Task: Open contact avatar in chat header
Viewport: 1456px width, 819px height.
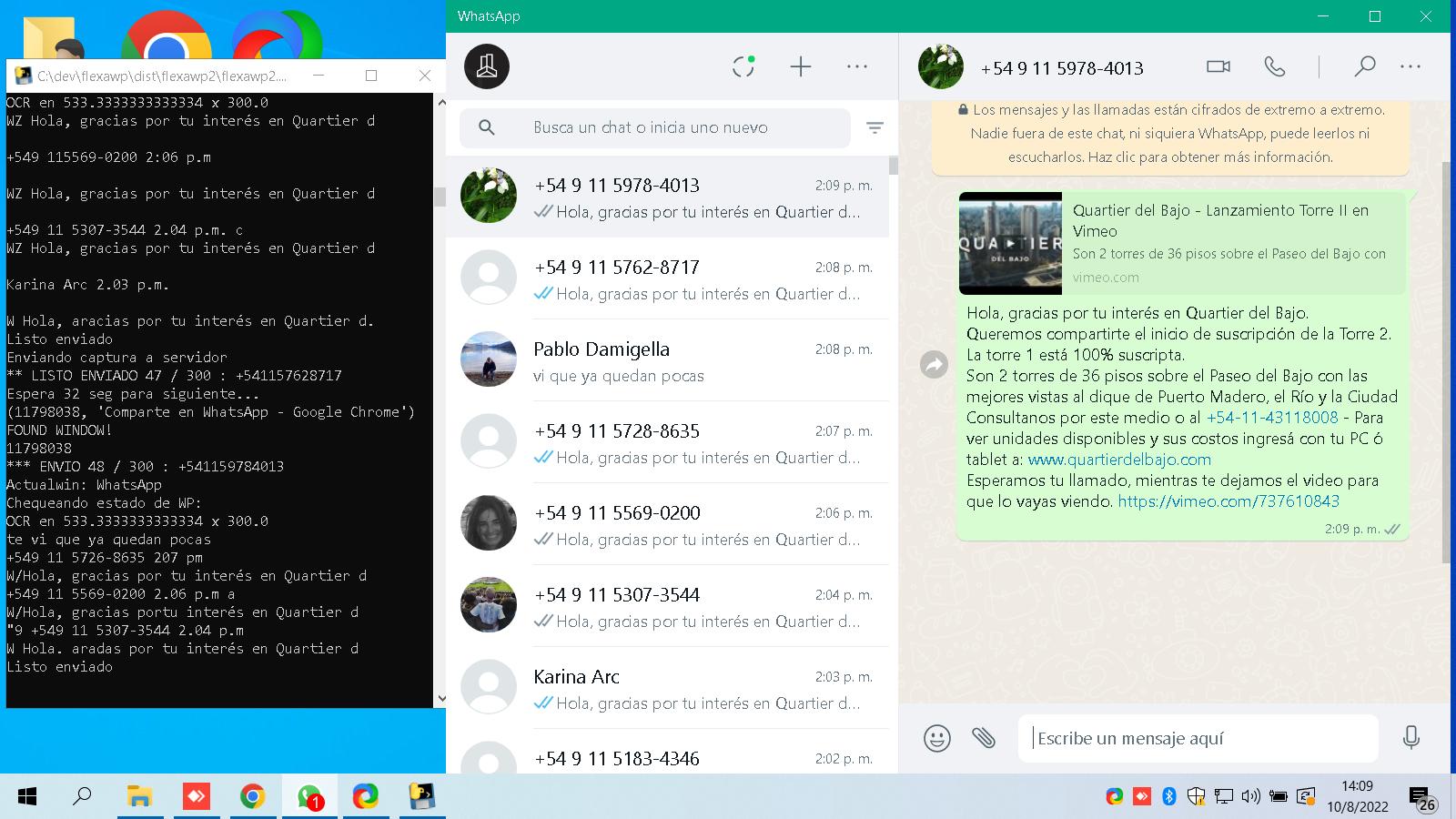Action: (941, 66)
